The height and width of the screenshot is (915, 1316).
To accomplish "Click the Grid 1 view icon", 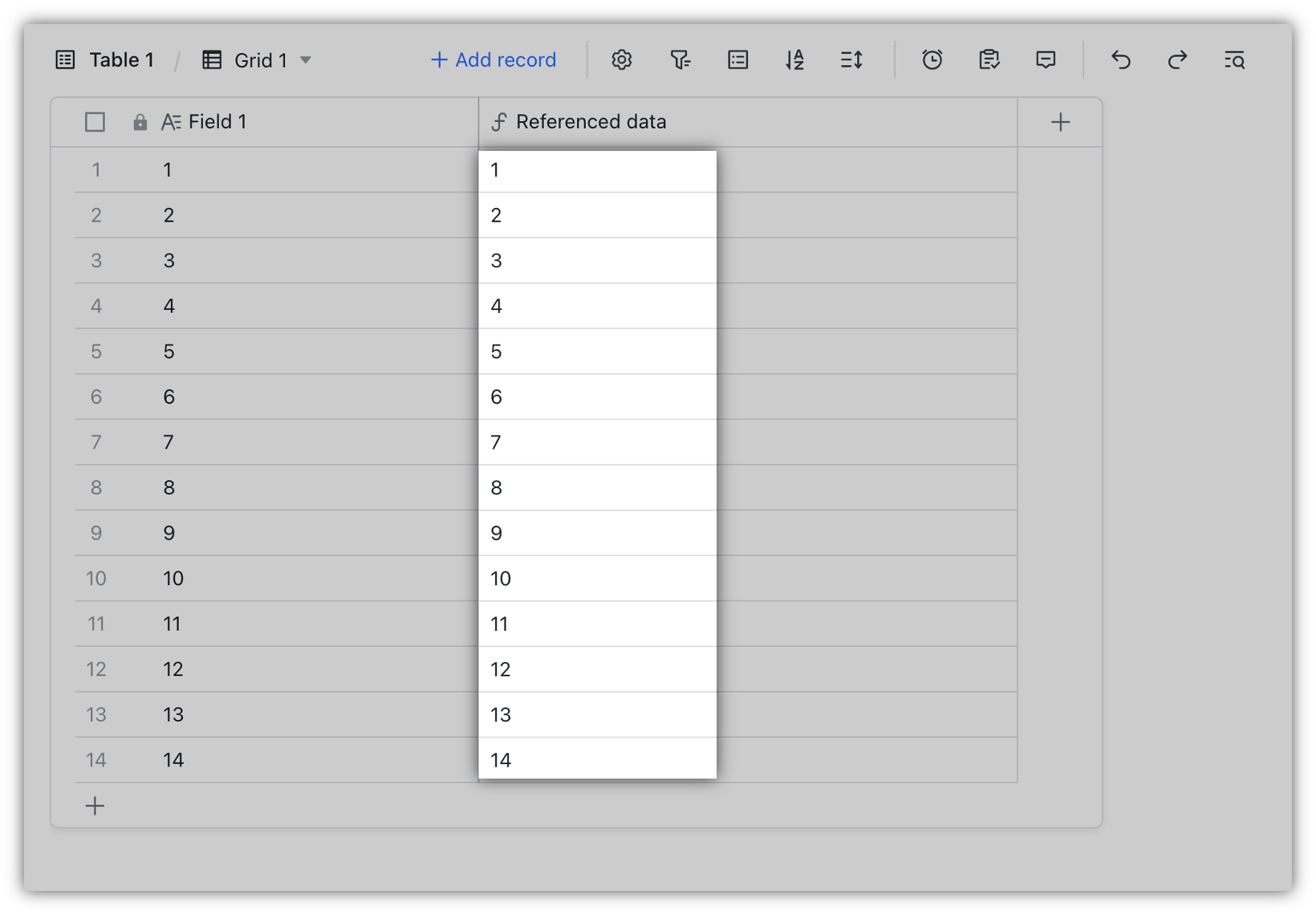I will tap(212, 60).
